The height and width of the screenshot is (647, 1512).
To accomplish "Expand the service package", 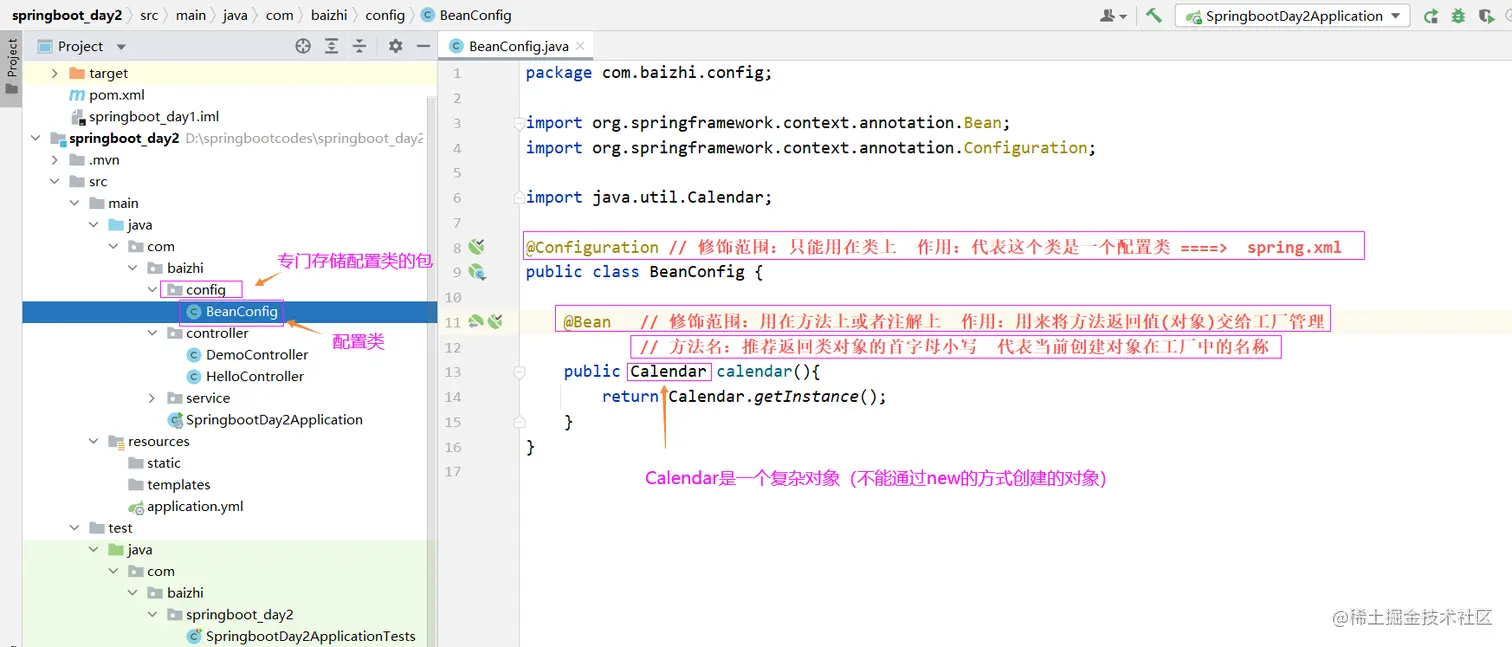I will pos(152,398).
